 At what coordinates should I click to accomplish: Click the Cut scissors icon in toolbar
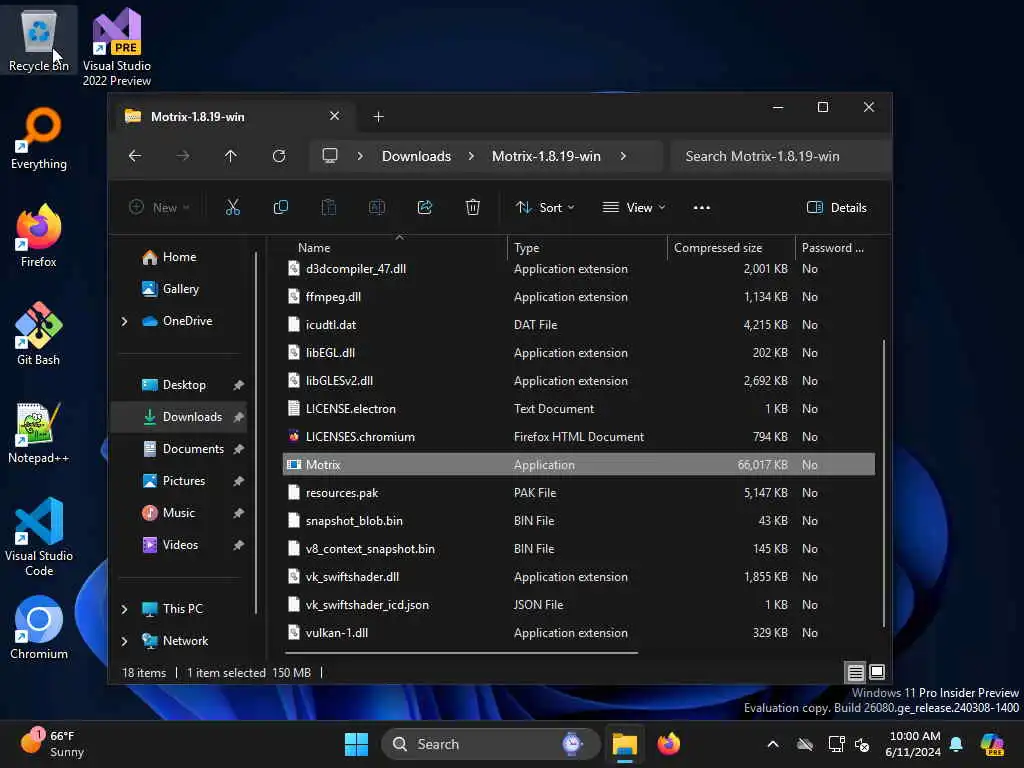pyautogui.click(x=232, y=208)
